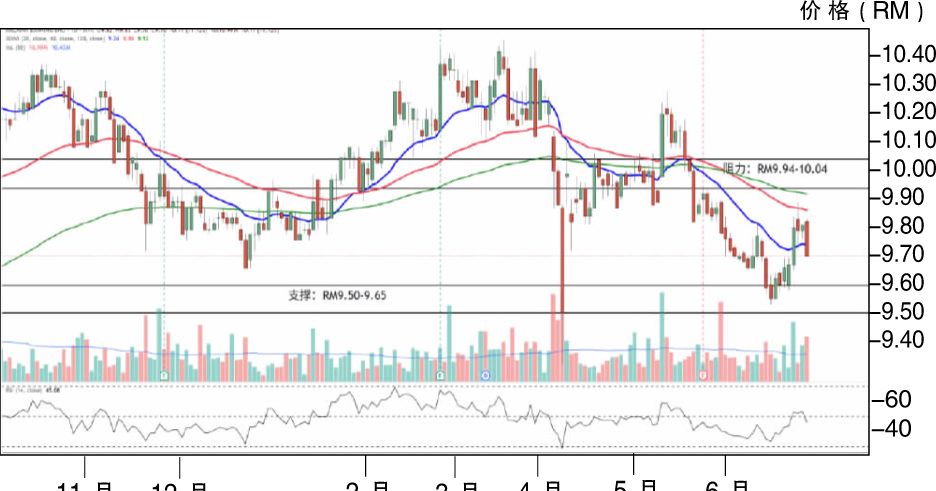Click the RSI indicator legend label

click(x=33, y=390)
